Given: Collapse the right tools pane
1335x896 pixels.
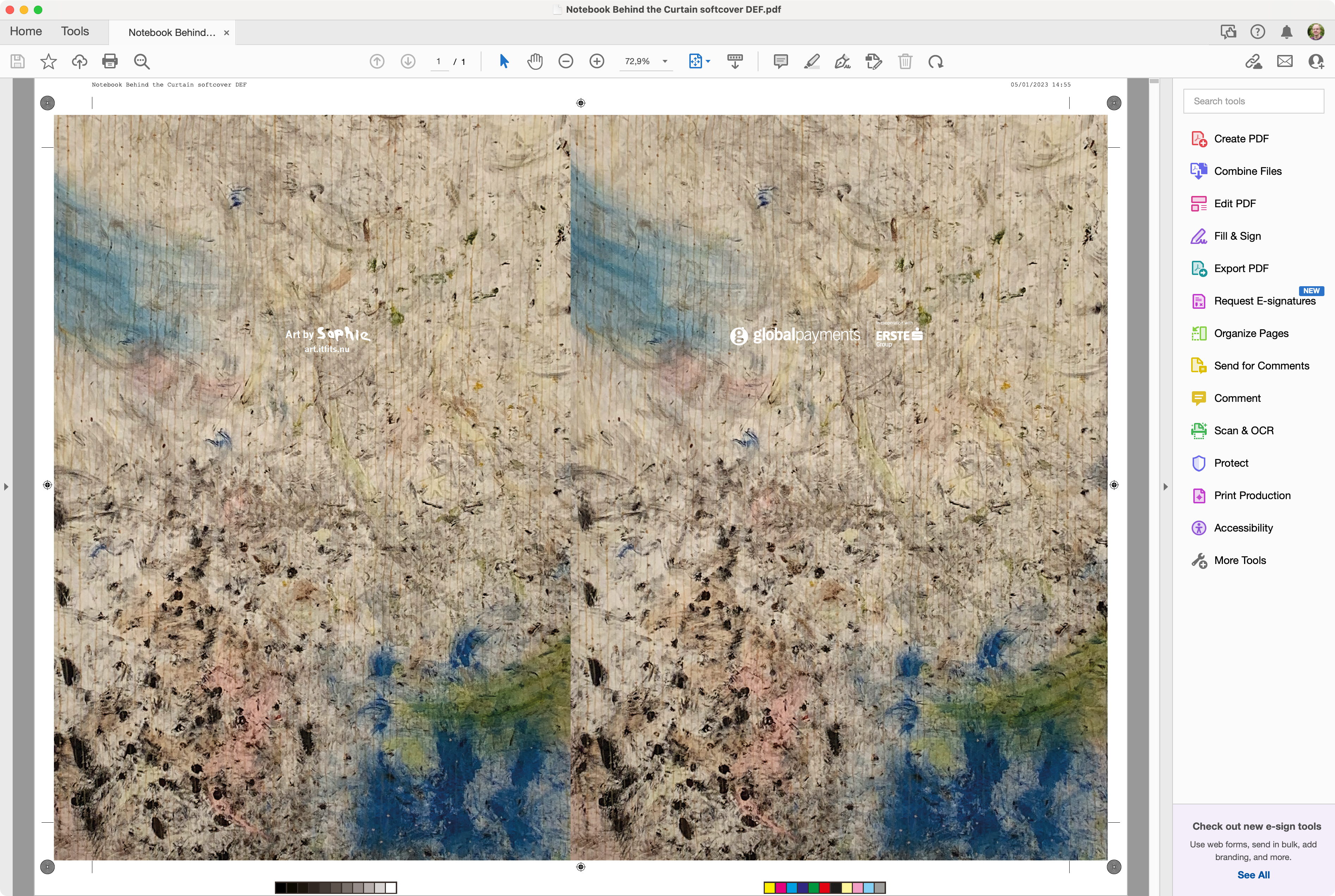Looking at the screenshot, I should [1165, 487].
